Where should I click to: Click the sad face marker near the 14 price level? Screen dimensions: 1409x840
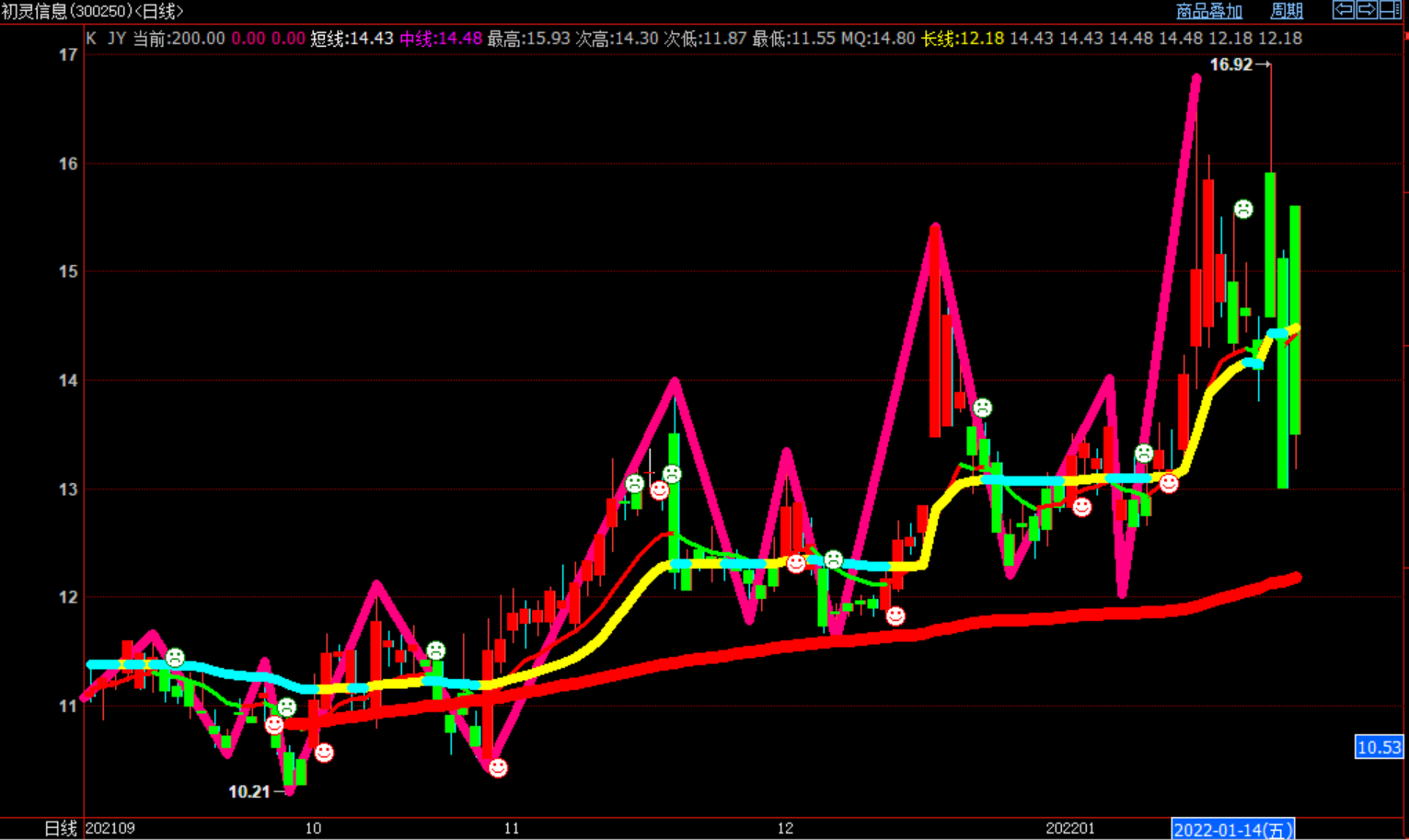click(983, 407)
